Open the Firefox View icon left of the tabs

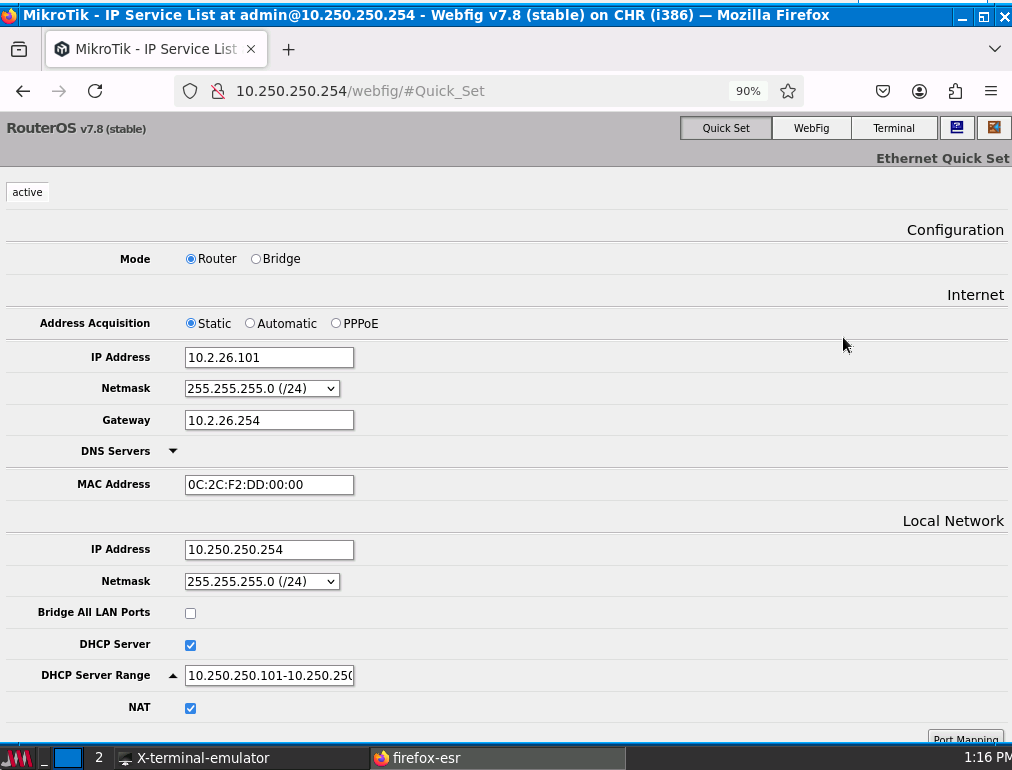click(x=19, y=49)
